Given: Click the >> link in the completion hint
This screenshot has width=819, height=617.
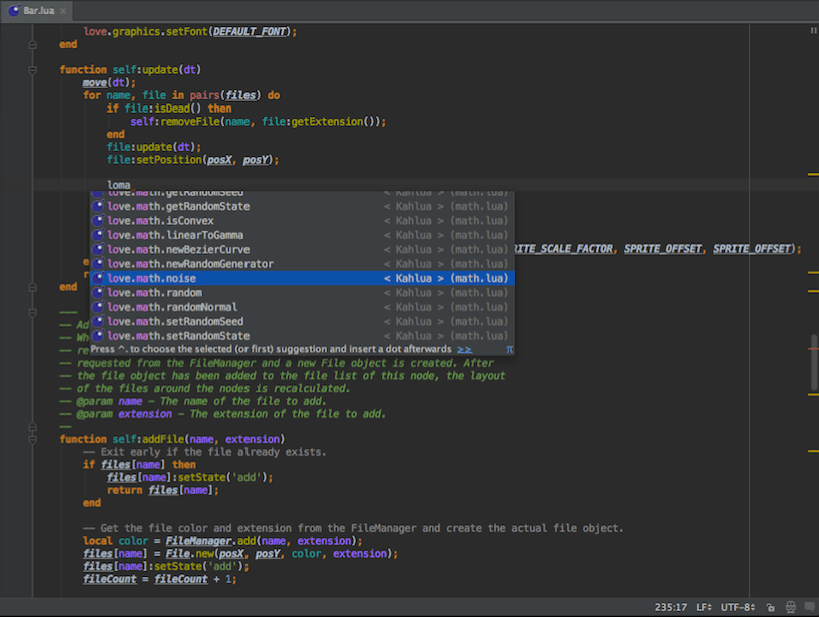Looking at the screenshot, I should coord(464,350).
